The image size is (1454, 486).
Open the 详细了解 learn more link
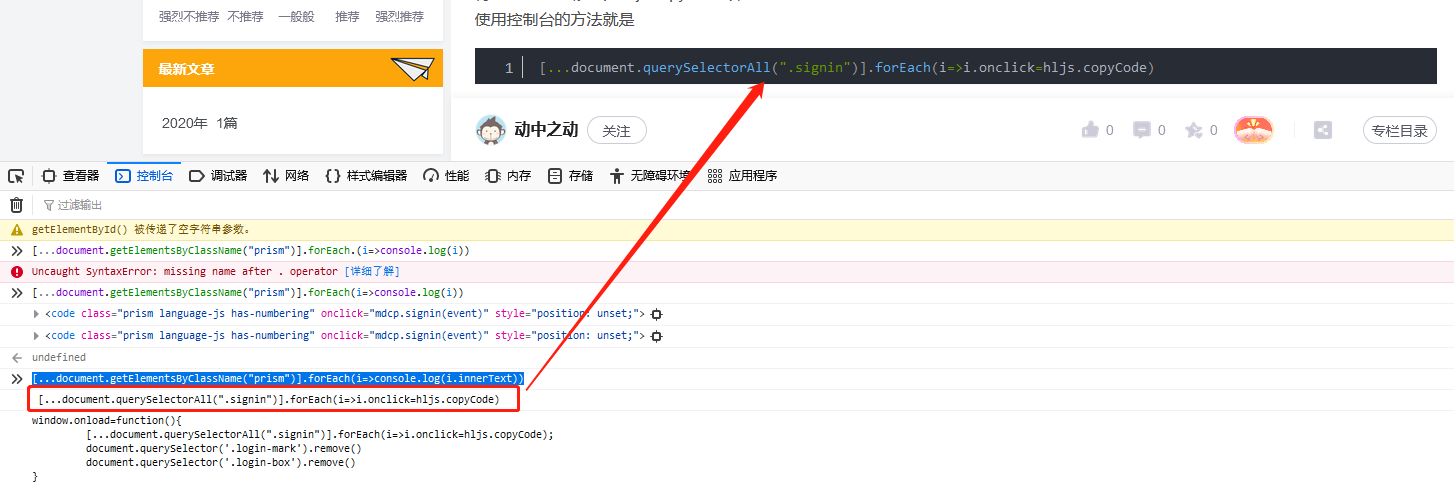tap(372, 272)
